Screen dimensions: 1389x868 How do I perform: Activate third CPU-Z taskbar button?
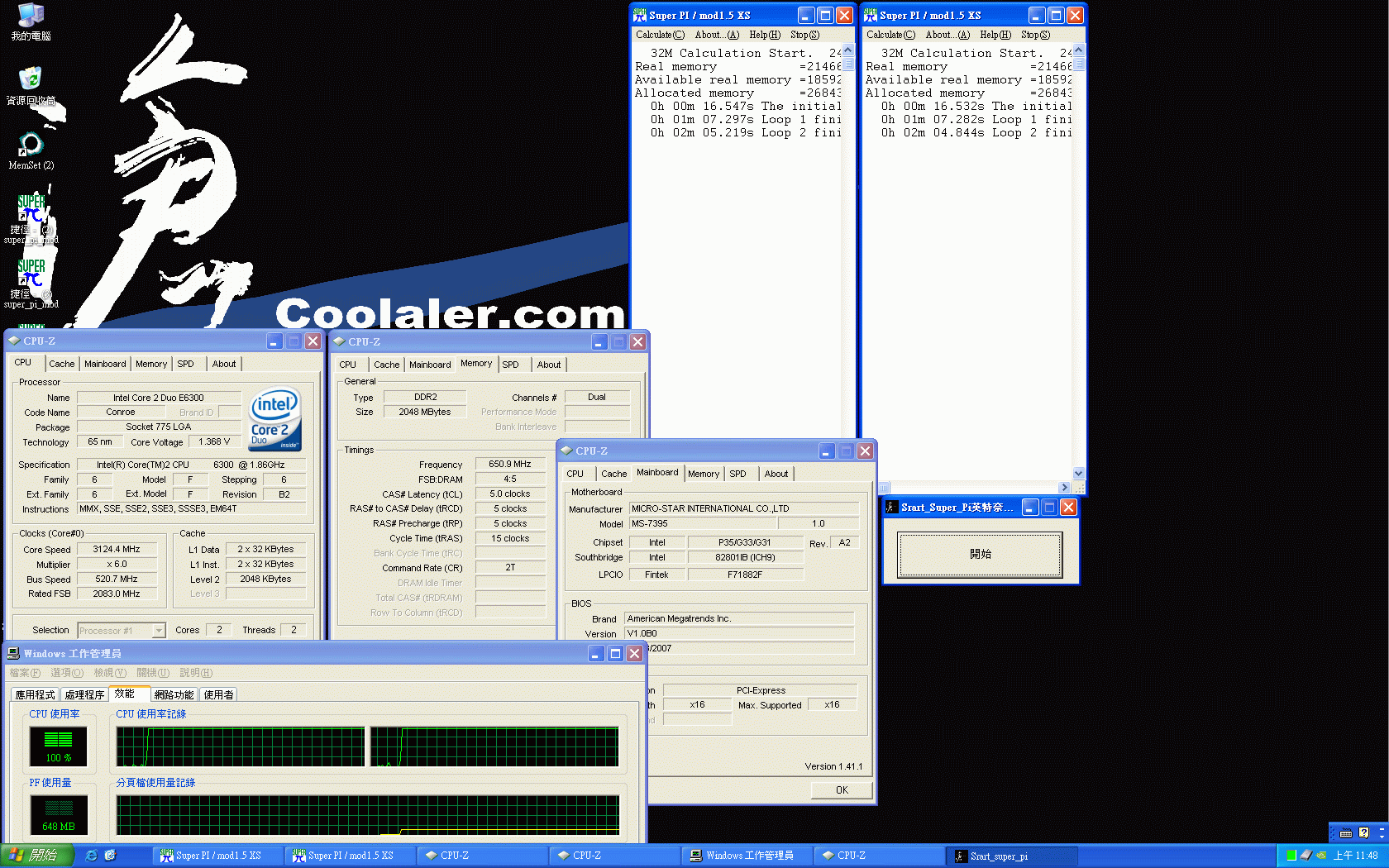(880, 856)
